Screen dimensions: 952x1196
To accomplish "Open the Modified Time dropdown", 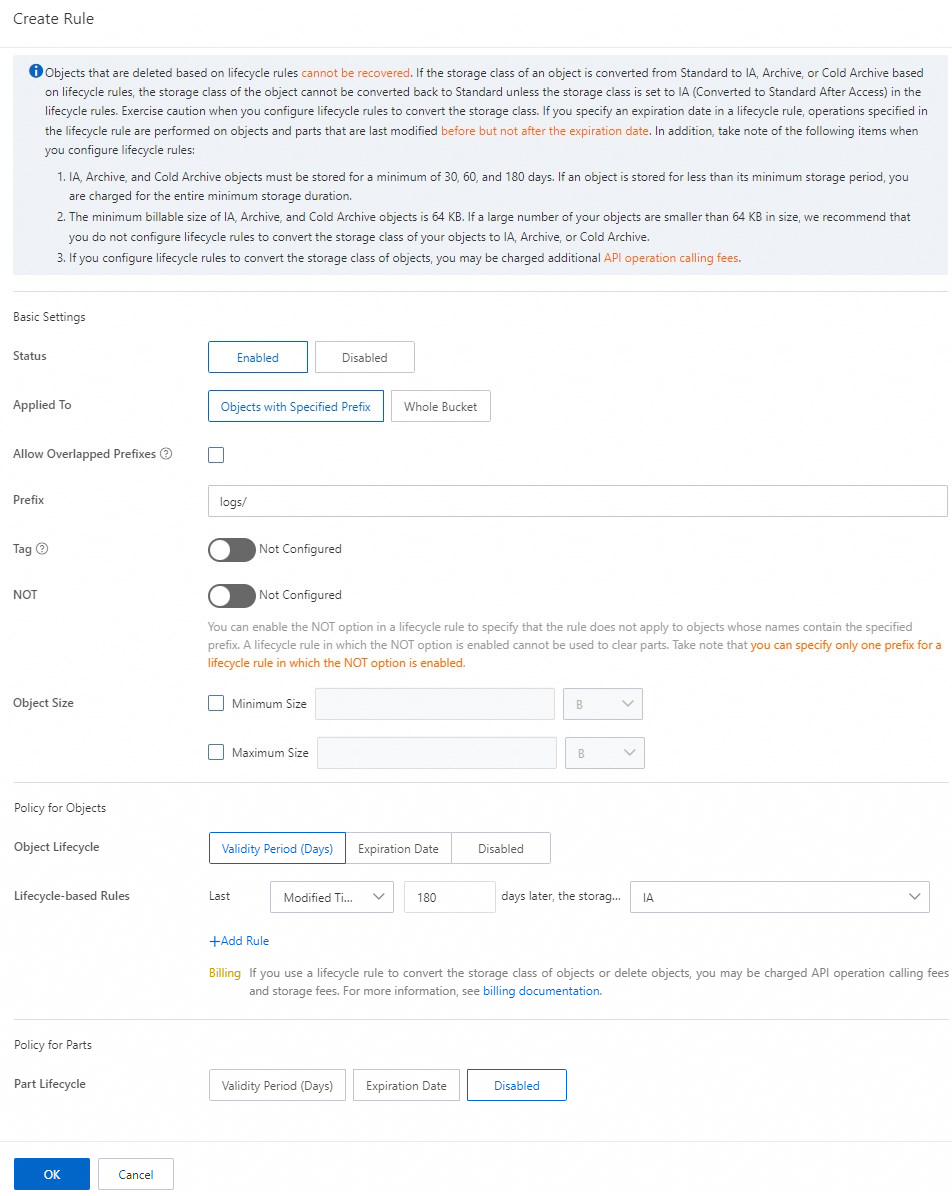I will coord(332,897).
